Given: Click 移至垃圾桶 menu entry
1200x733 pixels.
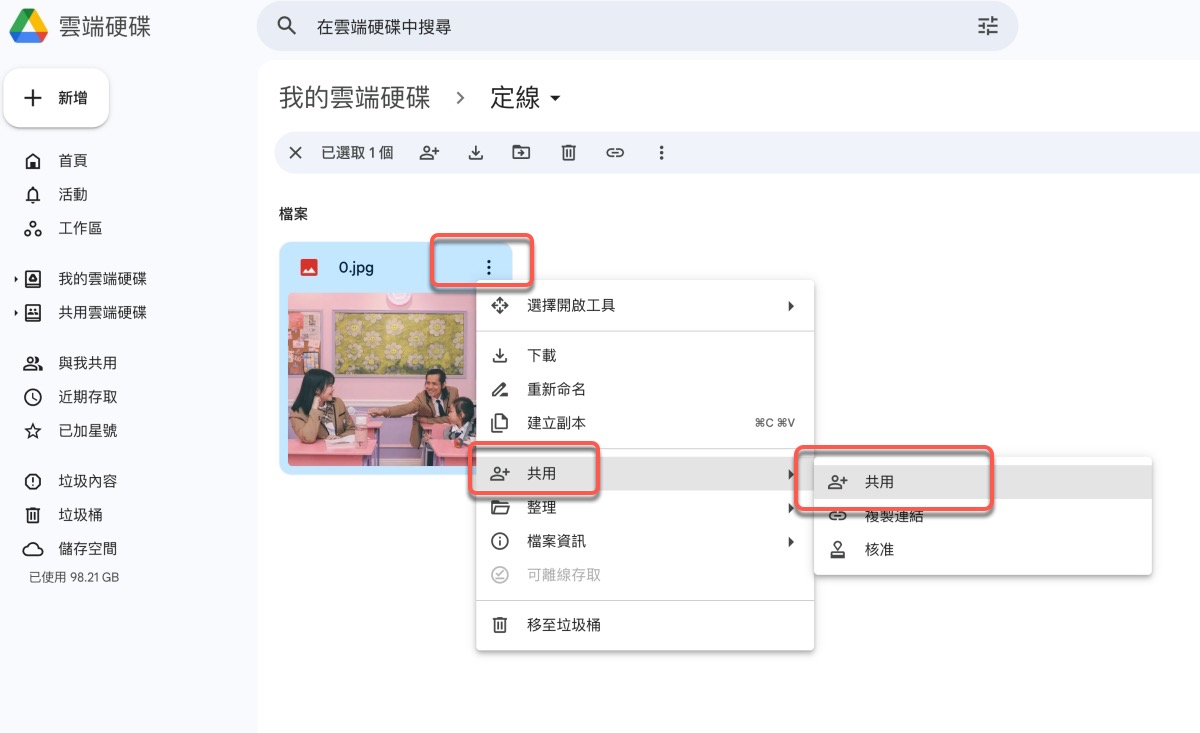Looking at the screenshot, I should click(x=563, y=625).
